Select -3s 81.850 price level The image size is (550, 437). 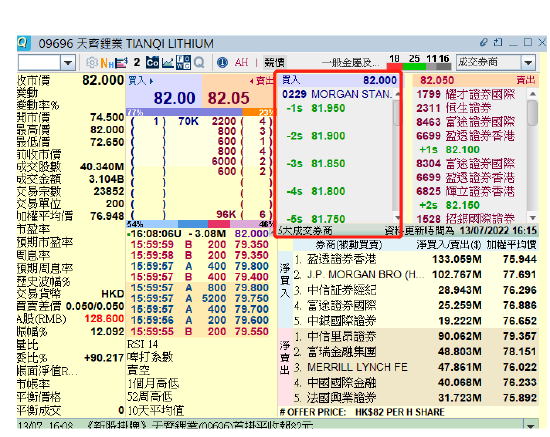tap(316, 163)
